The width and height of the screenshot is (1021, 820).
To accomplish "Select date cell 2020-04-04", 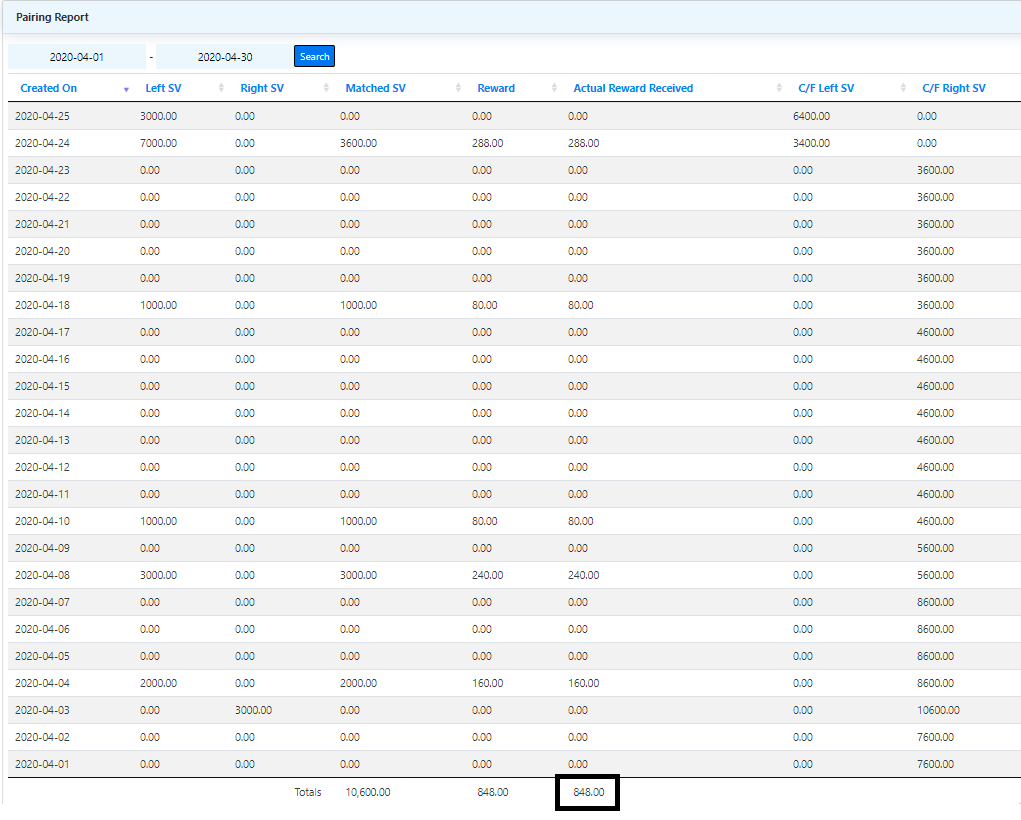I will pos(42,683).
